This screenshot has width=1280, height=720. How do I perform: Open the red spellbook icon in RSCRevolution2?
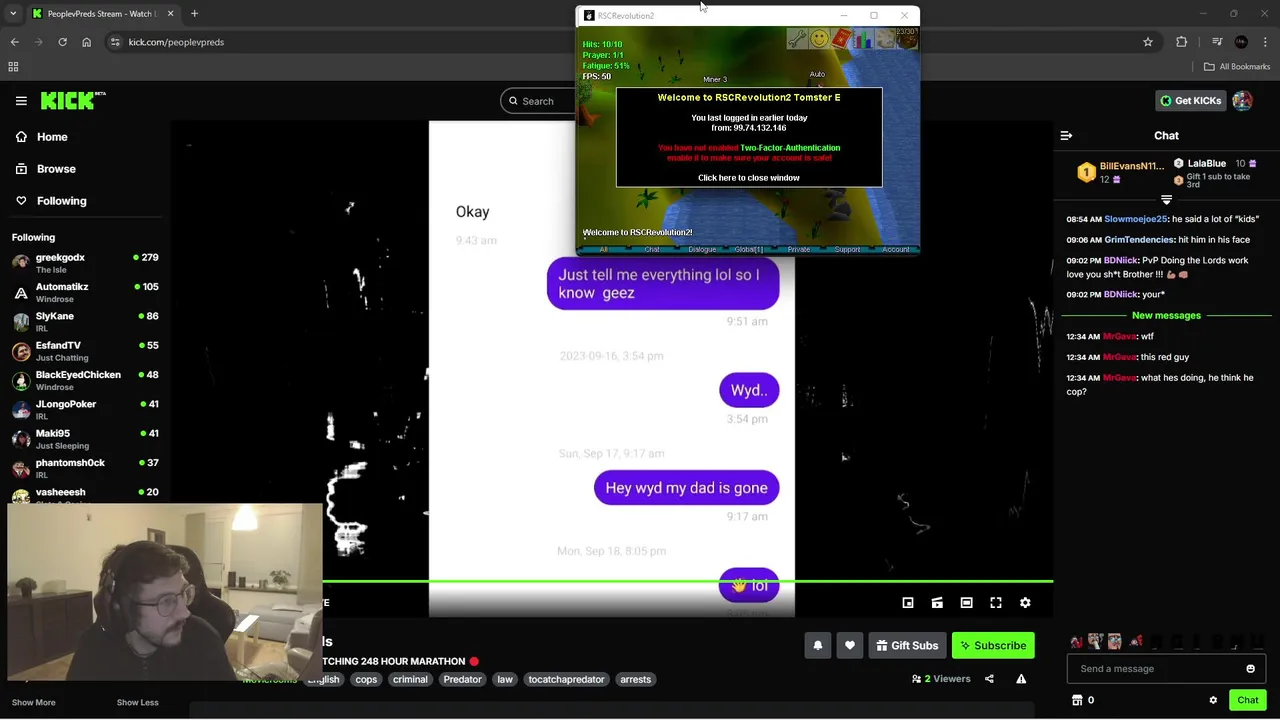tap(841, 39)
